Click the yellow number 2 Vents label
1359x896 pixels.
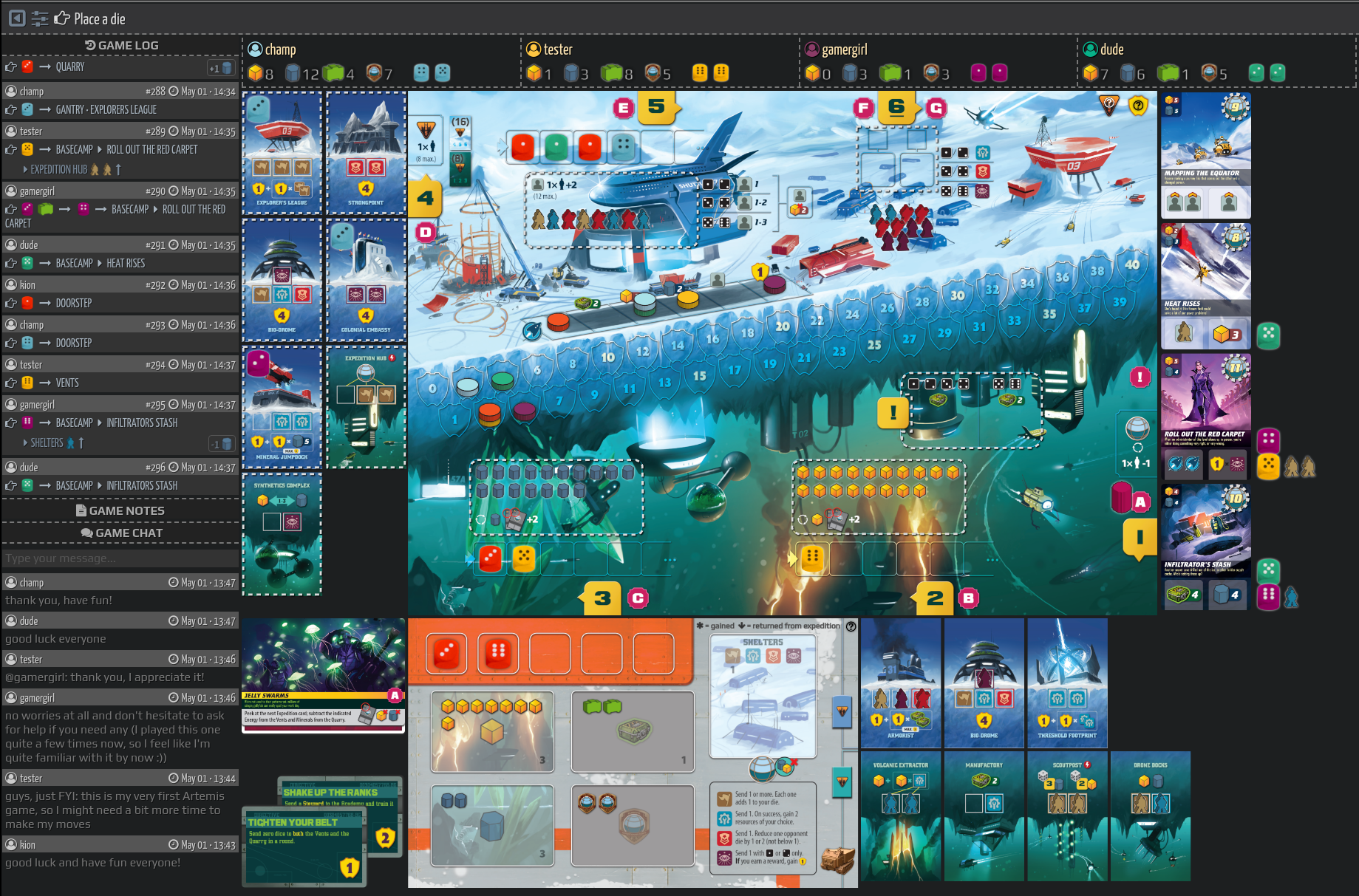pos(934,598)
